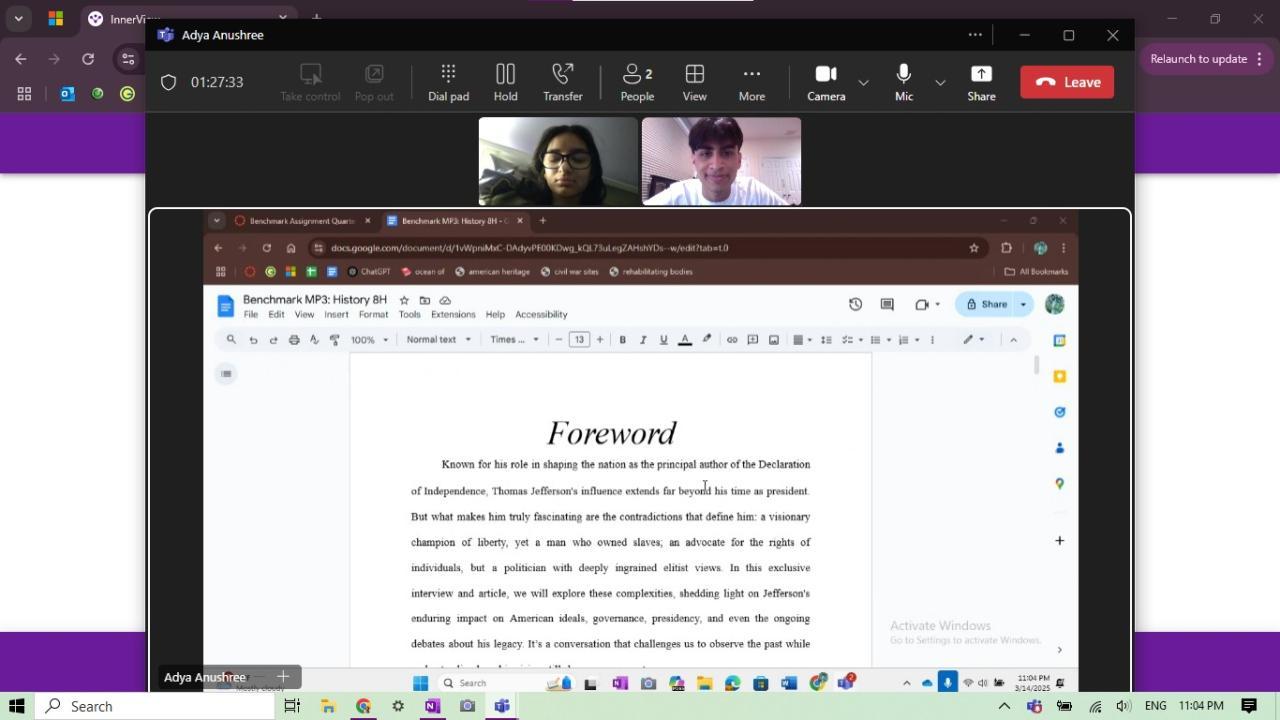Screen dimensions: 1280x720
Task: Open the Format menu in shared Google Doc
Action: point(373,314)
